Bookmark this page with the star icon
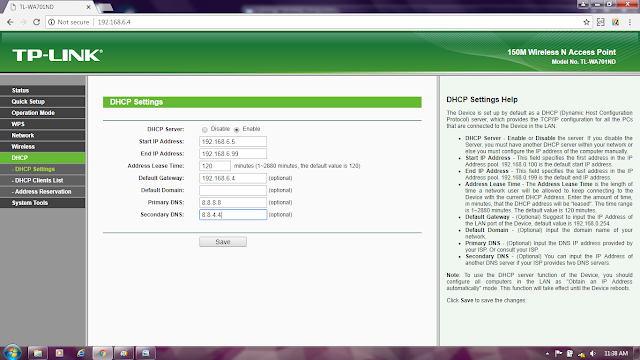 (x=586, y=22)
